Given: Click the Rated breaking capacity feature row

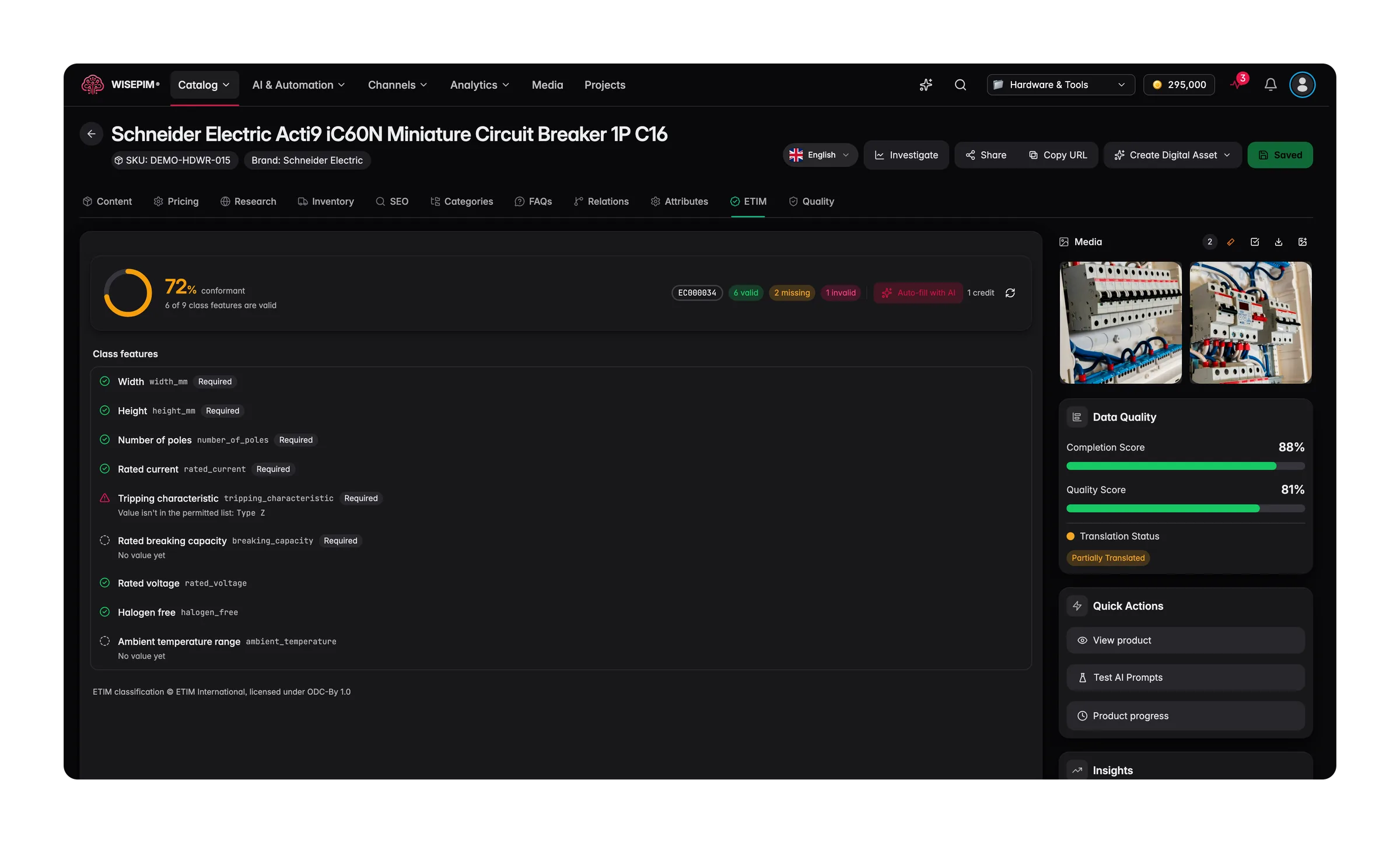Looking at the screenshot, I should point(561,547).
